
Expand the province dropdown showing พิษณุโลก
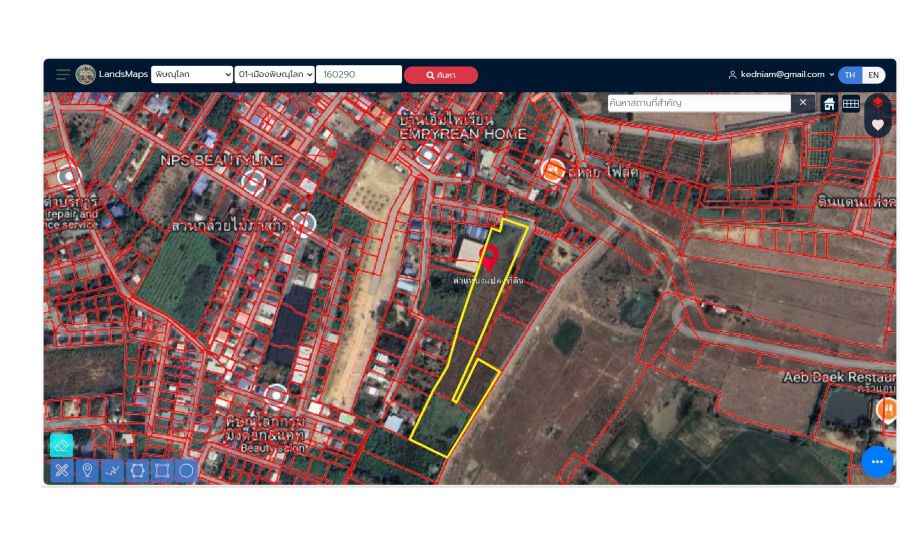pos(192,75)
